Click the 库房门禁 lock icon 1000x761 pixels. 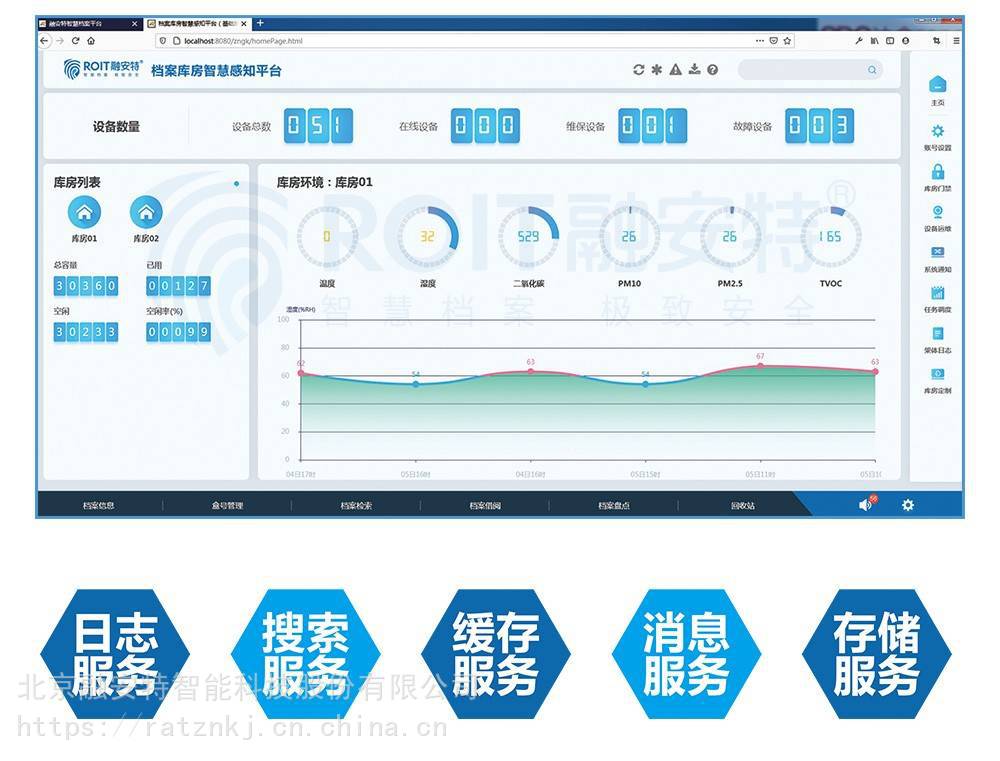pos(937,172)
